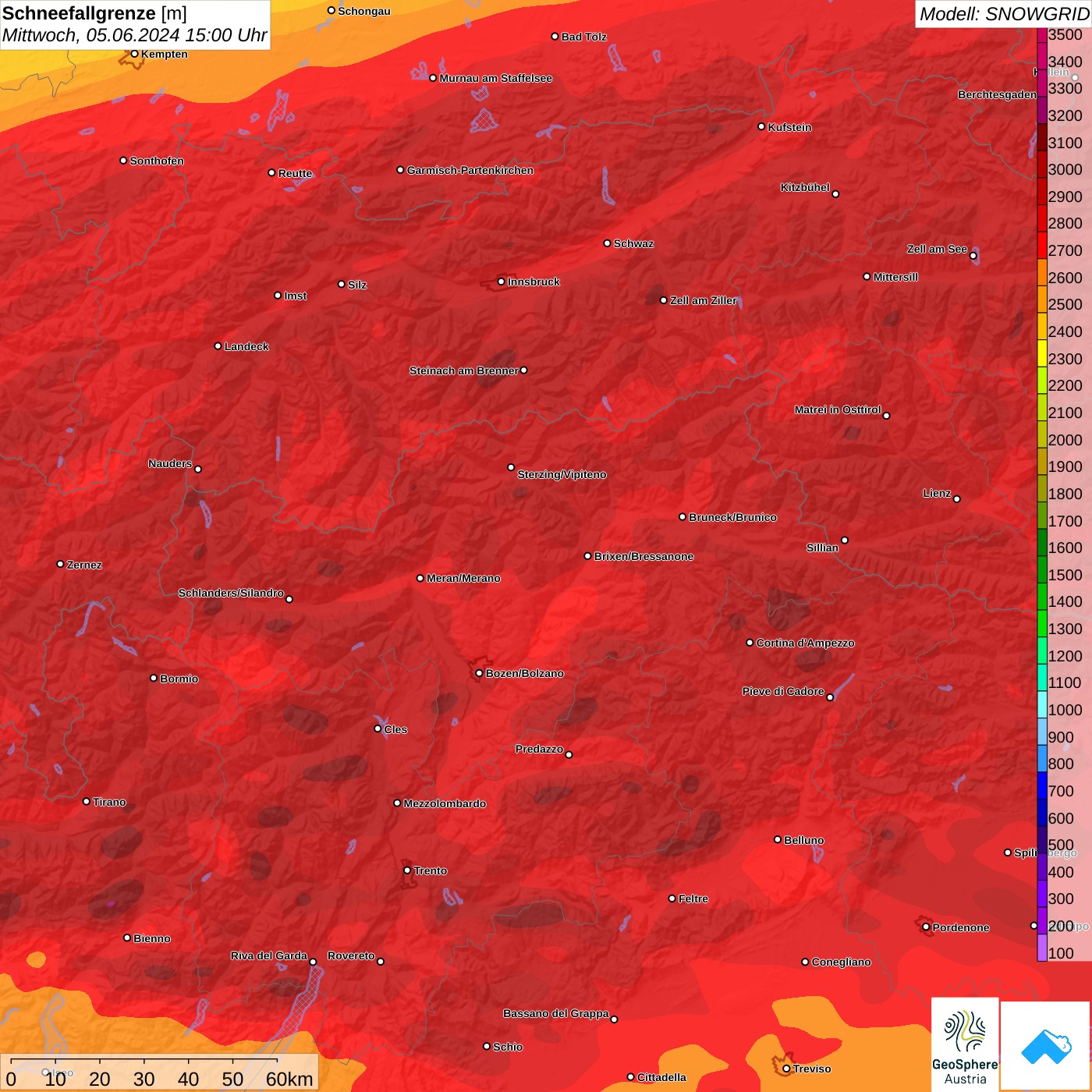Click the Tirano label
The width and height of the screenshot is (1092, 1092).
109,802
